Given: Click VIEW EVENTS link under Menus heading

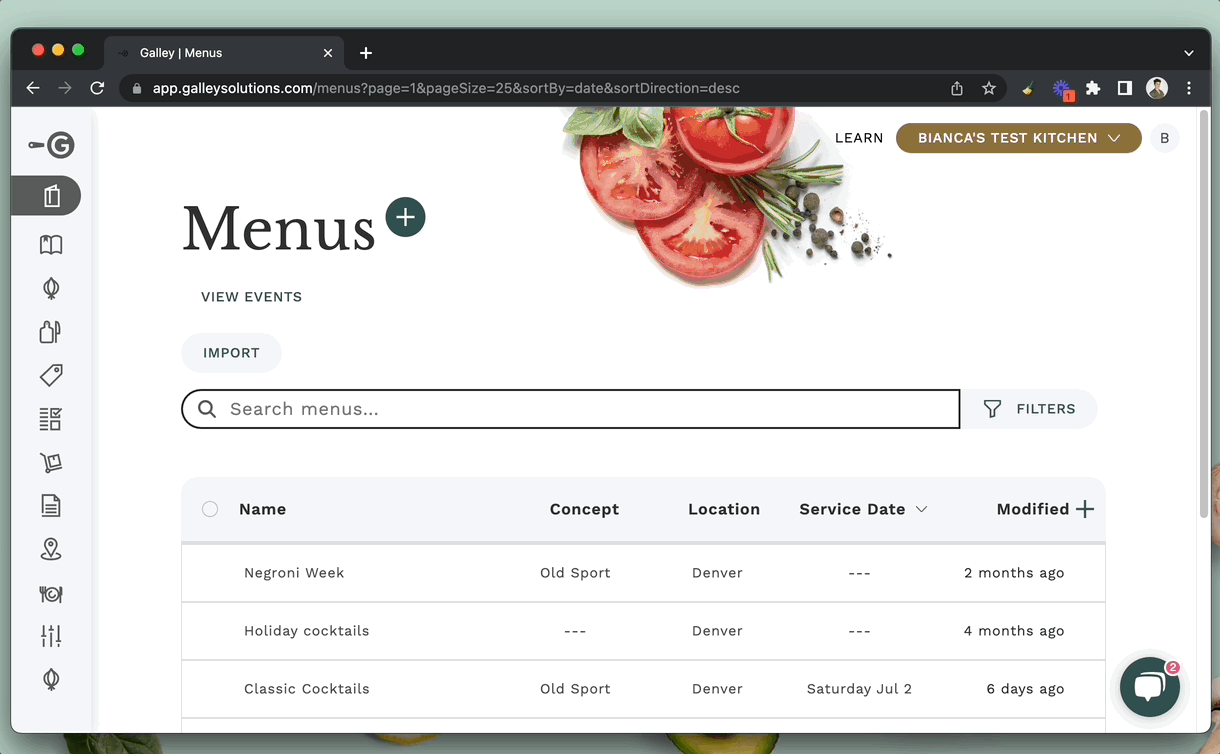Looking at the screenshot, I should [x=251, y=297].
